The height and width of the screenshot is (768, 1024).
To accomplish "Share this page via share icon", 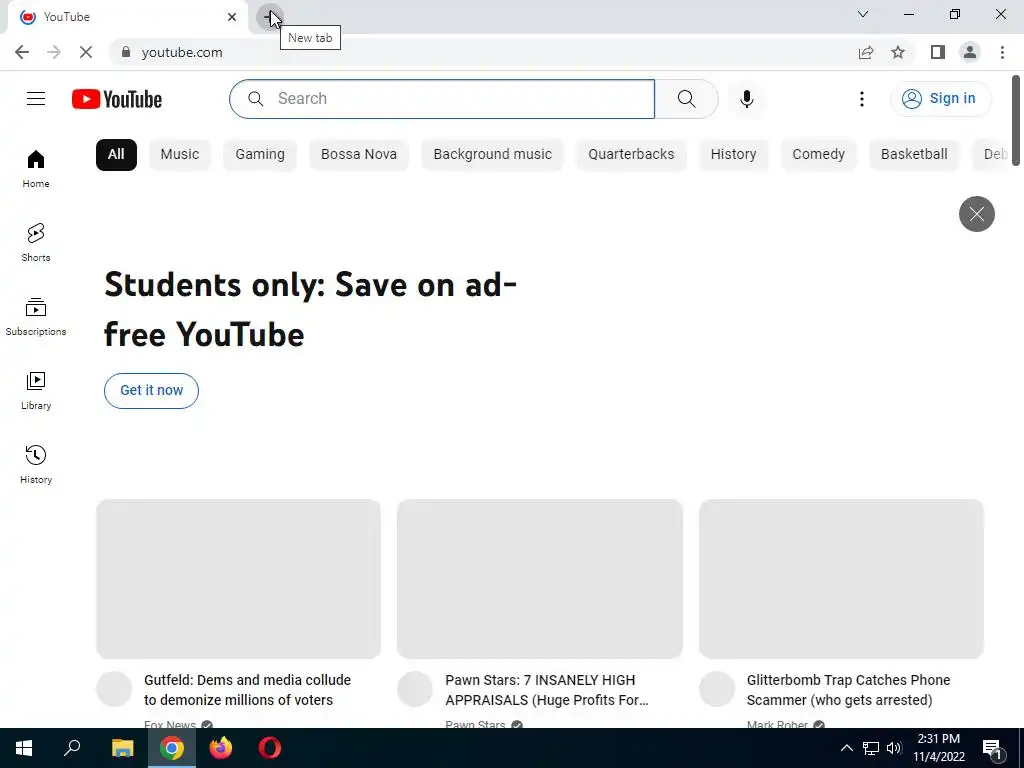I will 866,52.
